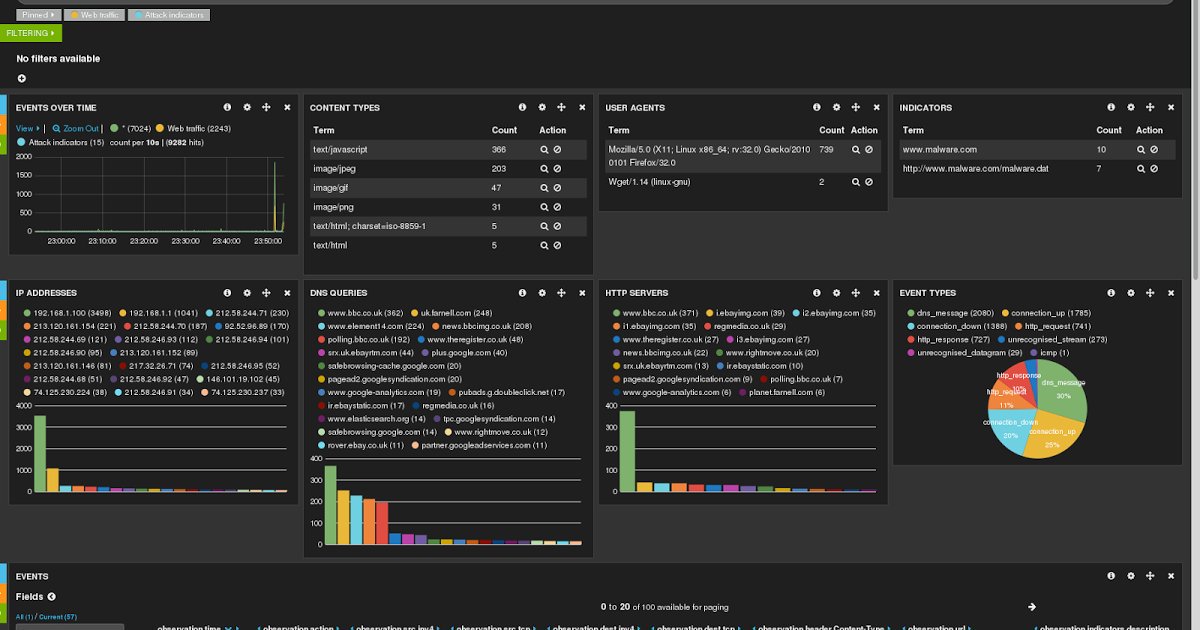1200x630 pixels.
Task: Click the green * (7024) legend dot
Action: [114, 128]
